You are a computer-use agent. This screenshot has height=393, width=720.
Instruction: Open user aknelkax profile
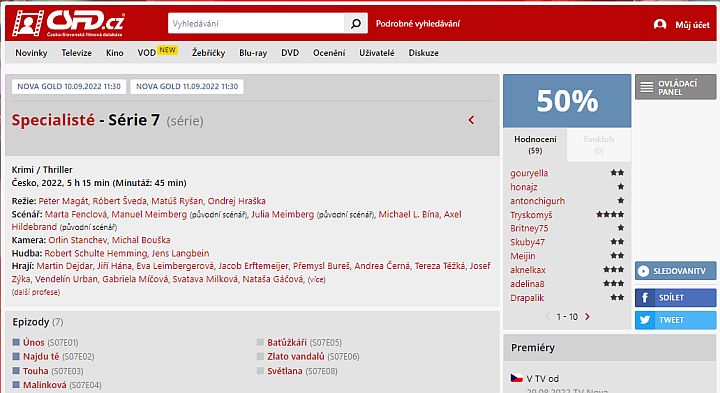pos(528,270)
